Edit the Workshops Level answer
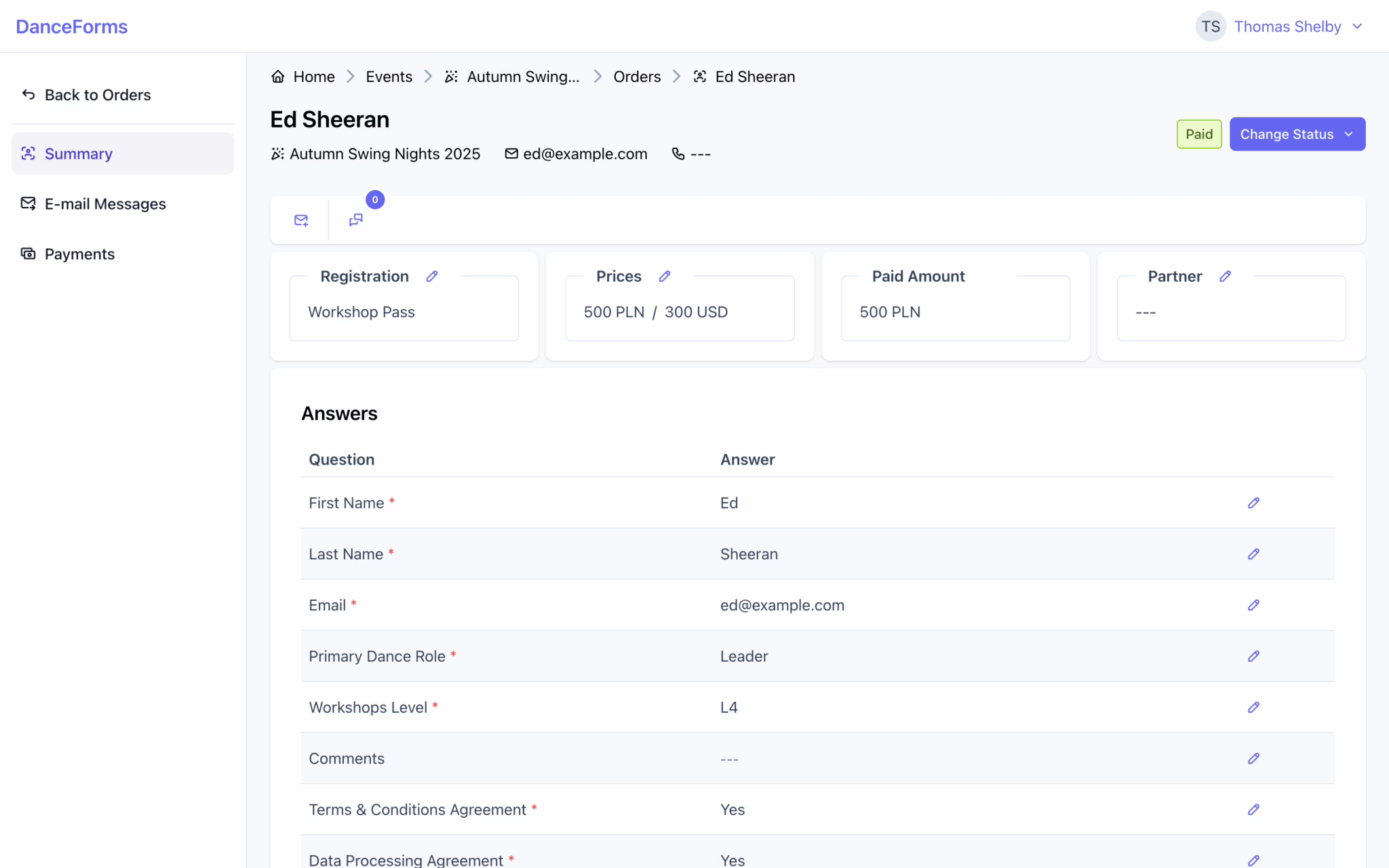 pyautogui.click(x=1253, y=707)
